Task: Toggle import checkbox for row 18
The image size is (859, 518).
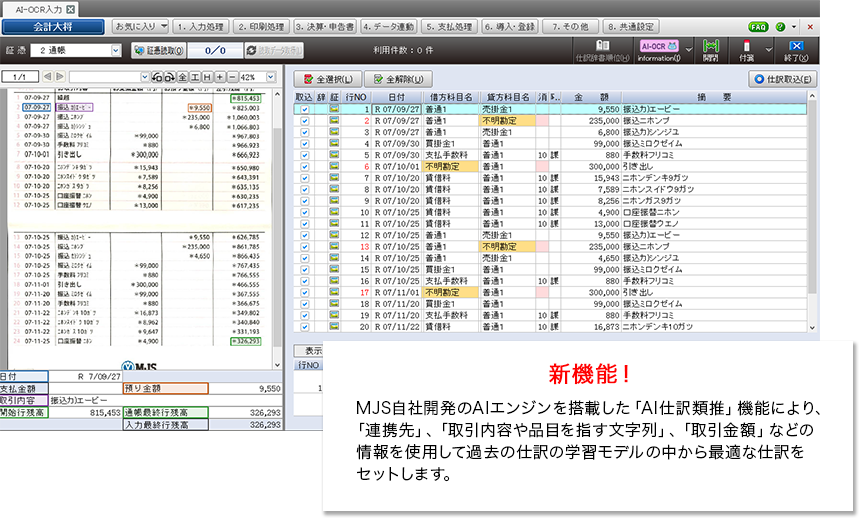Action: 305,304
